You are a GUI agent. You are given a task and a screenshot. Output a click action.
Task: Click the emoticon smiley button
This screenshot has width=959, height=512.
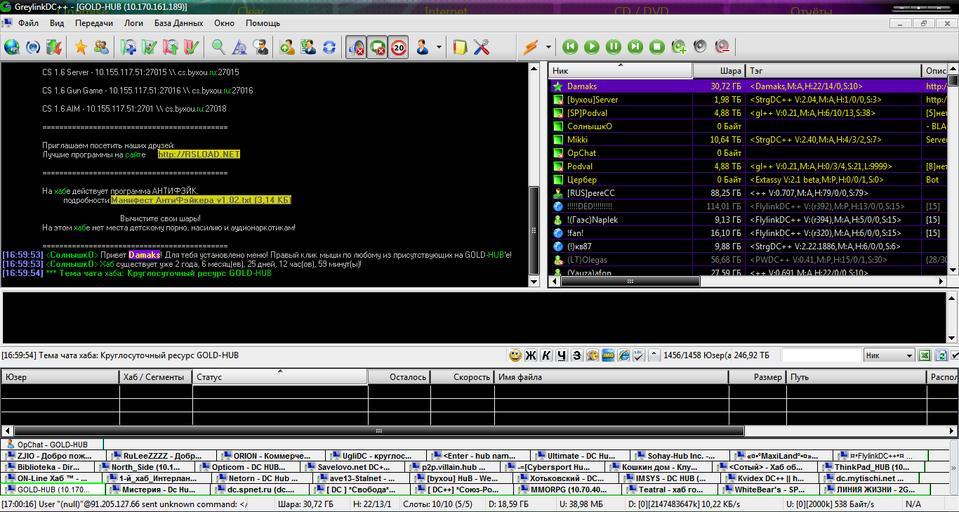pos(515,355)
